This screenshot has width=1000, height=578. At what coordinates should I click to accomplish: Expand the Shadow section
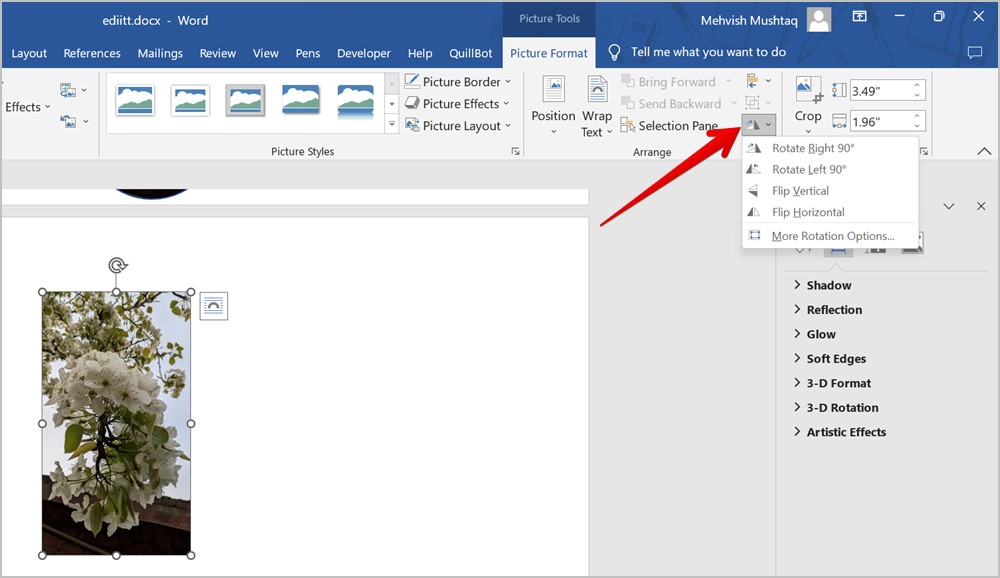[x=828, y=285]
